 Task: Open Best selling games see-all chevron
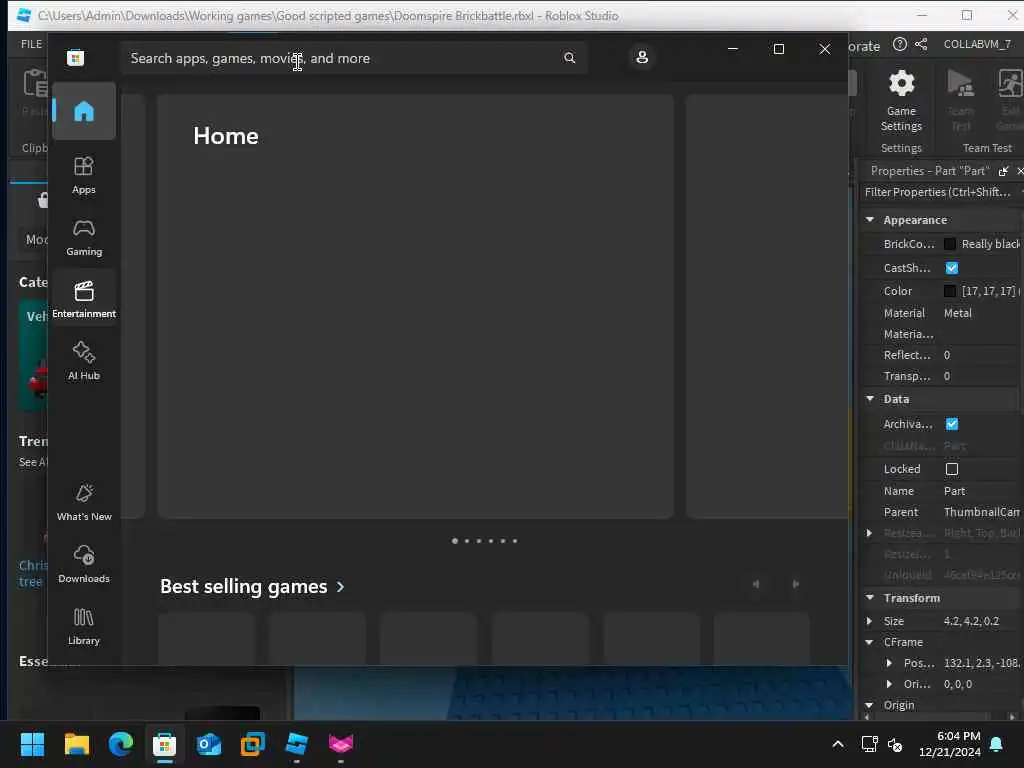click(340, 587)
